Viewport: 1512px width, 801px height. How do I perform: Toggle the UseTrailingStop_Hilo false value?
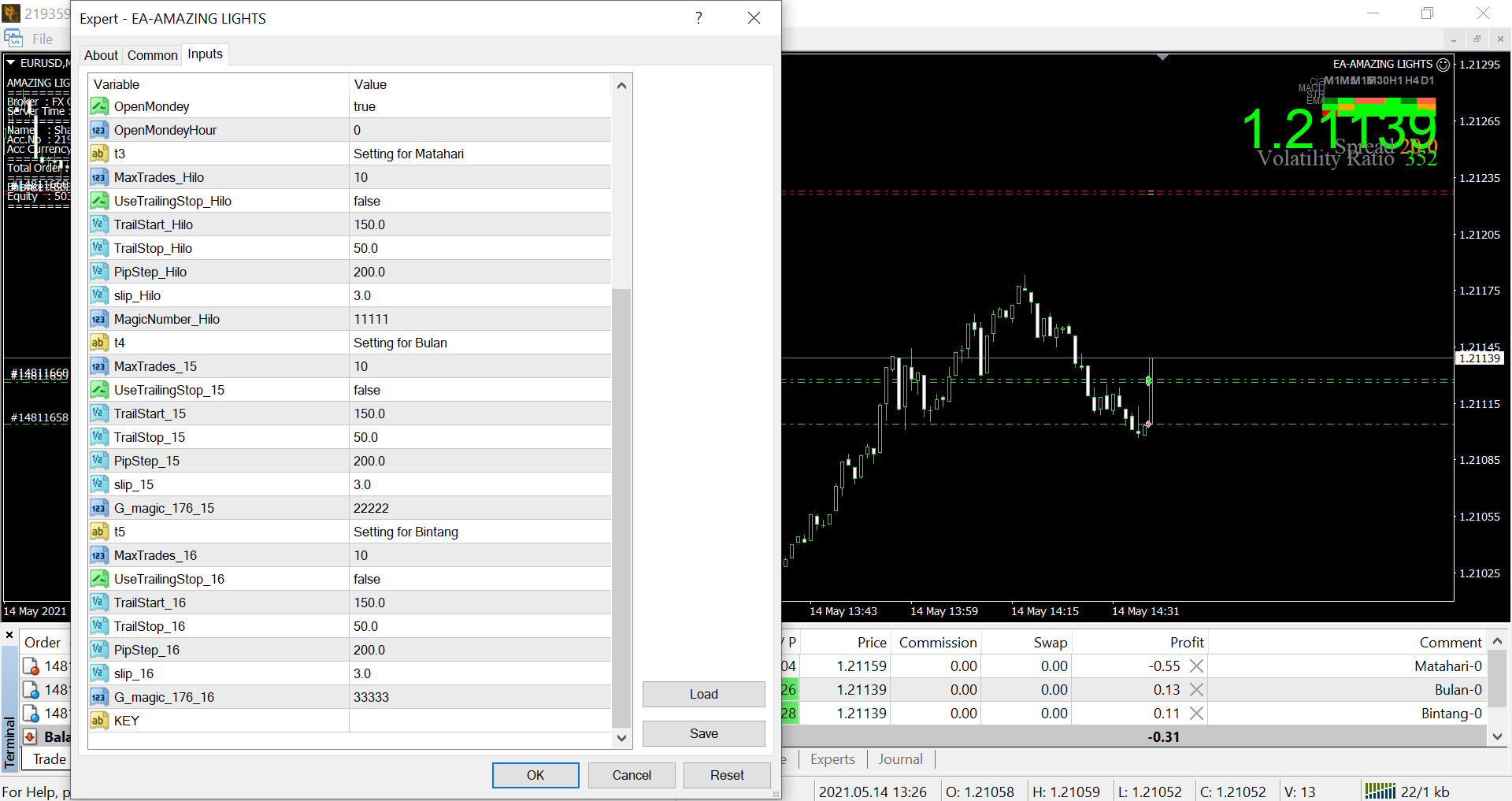(x=479, y=201)
